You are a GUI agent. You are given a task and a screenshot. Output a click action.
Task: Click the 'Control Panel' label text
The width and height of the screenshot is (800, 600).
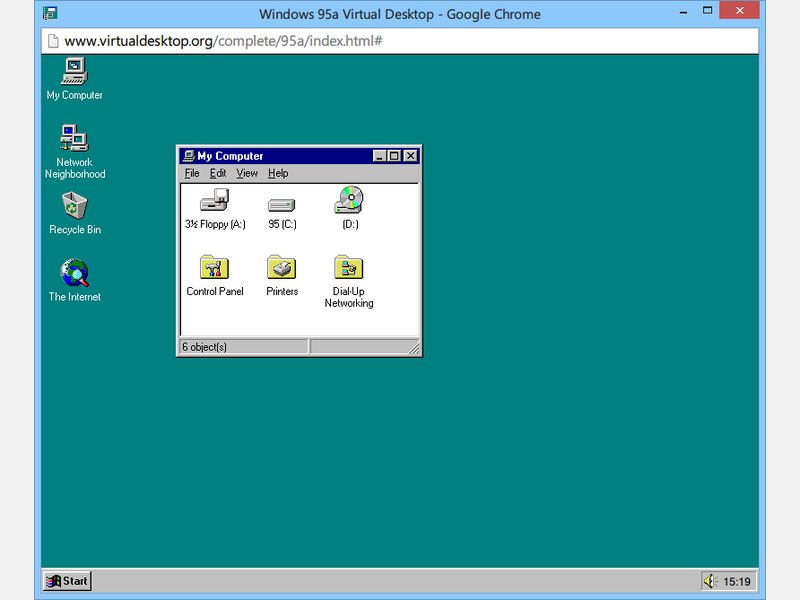click(x=215, y=291)
